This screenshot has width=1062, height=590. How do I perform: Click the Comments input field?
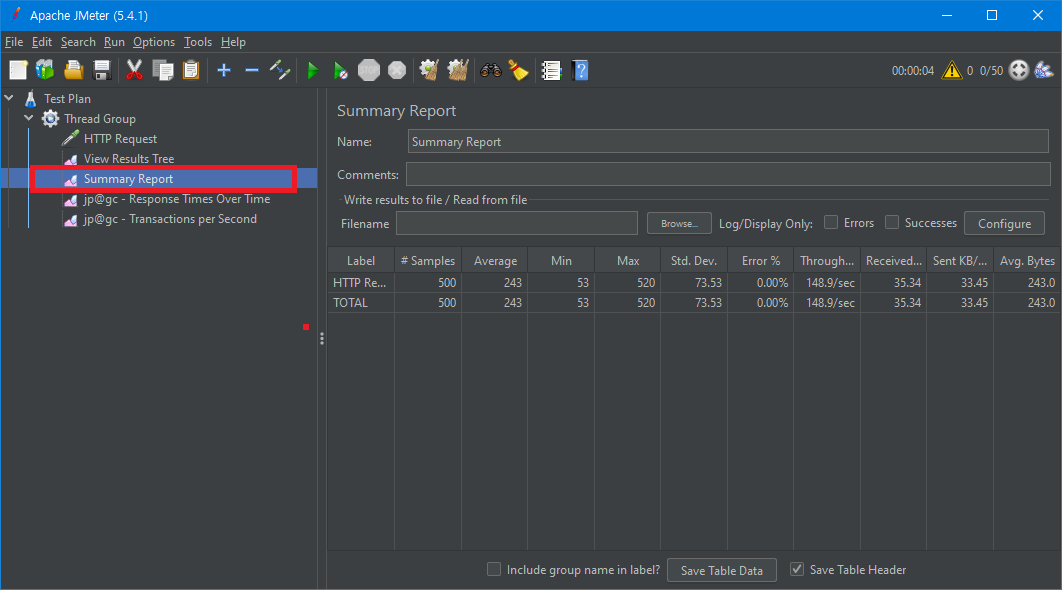(x=728, y=174)
